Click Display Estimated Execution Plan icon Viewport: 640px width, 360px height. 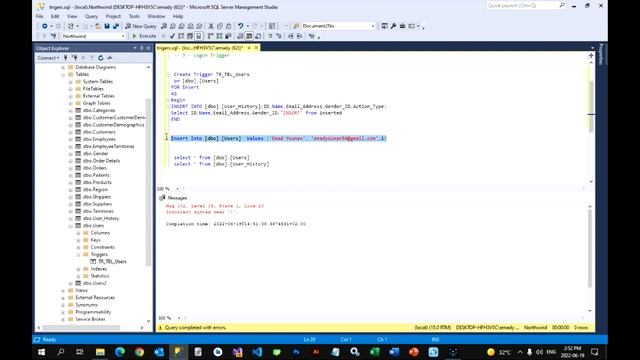pyautogui.click(x=181, y=36)
